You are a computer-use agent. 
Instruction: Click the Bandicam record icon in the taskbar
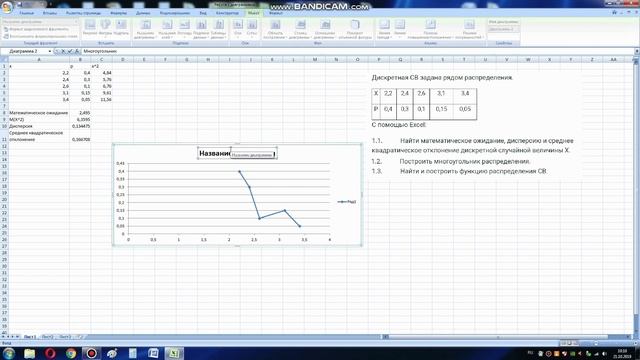click(91, 353)
